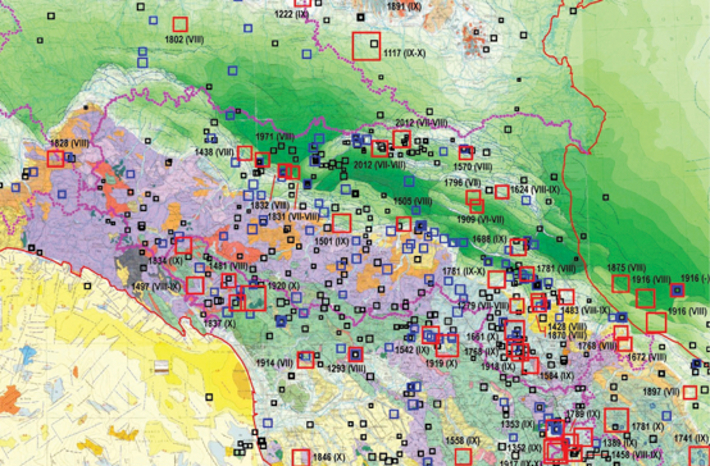Select the red square at 1497 (VIII-IX)
This screenshot has width=710, height=466.
click(x=194, y=285)
